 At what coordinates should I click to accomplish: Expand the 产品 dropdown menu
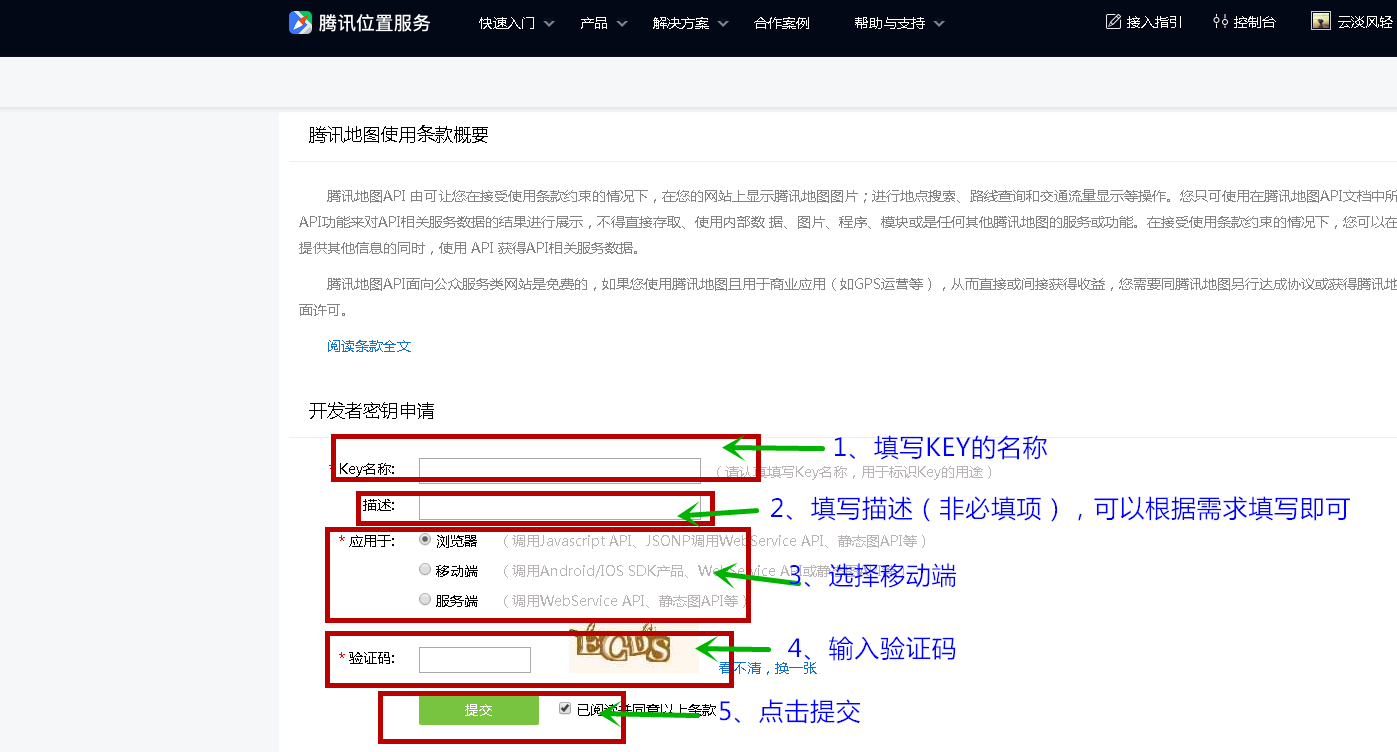[x=604, y=23]
